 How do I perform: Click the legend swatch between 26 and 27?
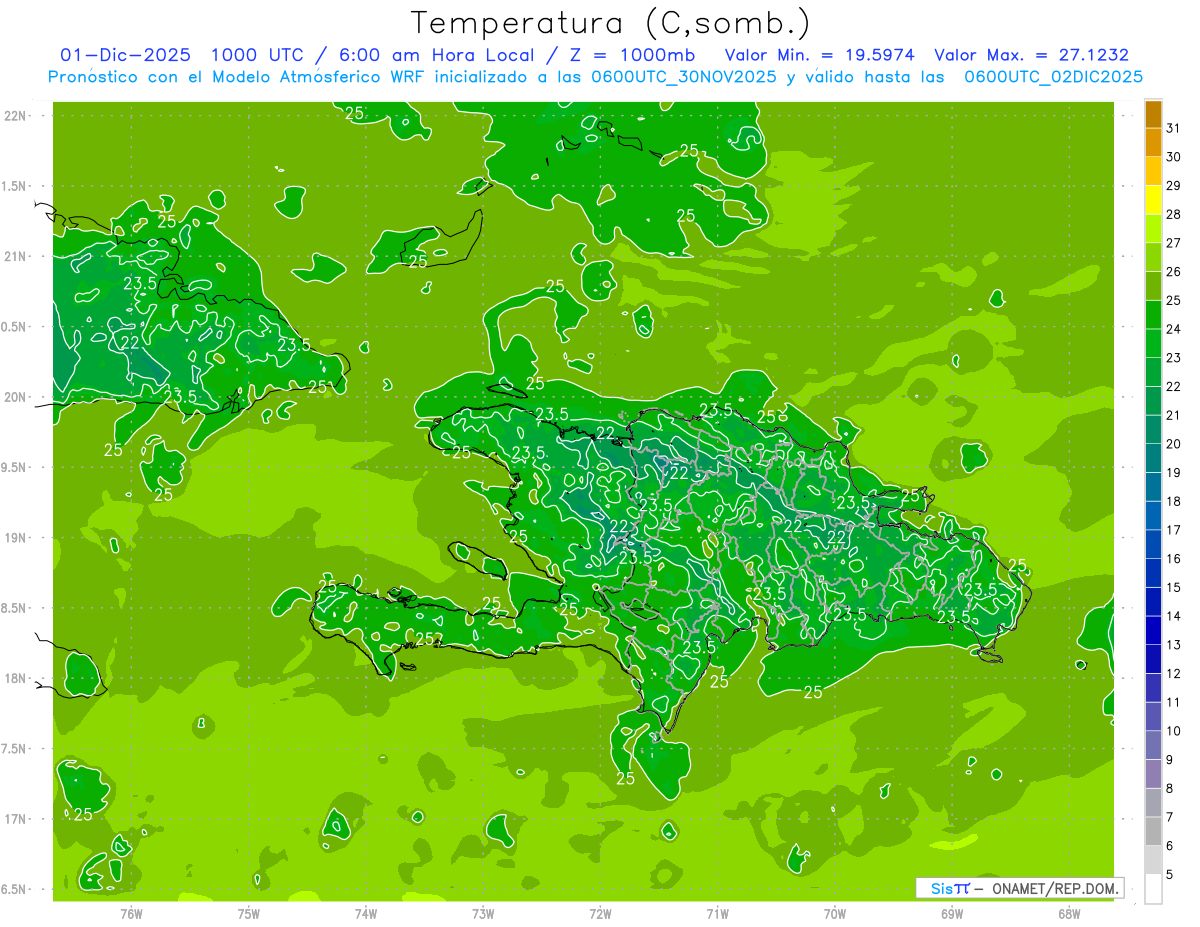(x=1153, y=257)
